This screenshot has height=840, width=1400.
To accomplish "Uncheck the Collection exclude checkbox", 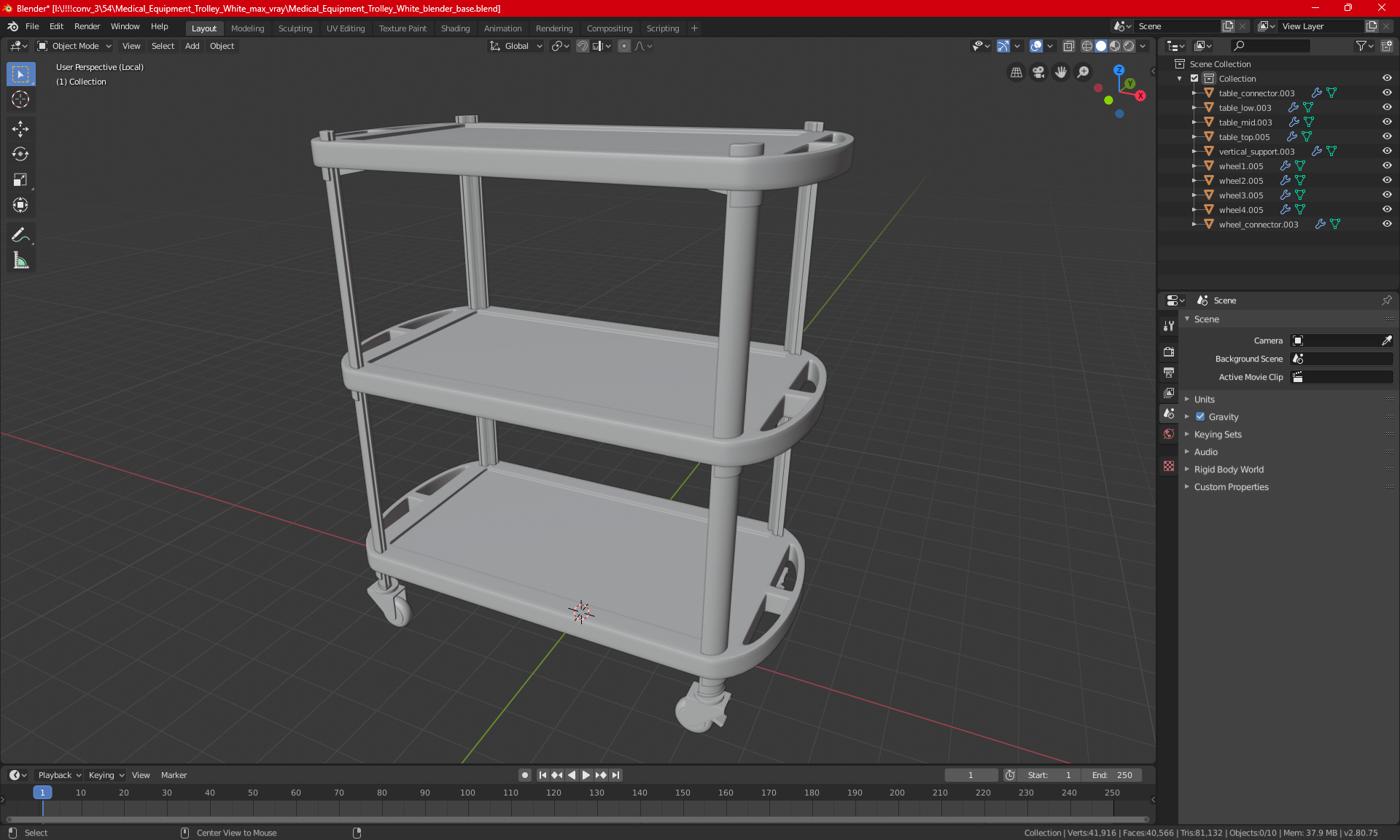I will (1194, 78).
